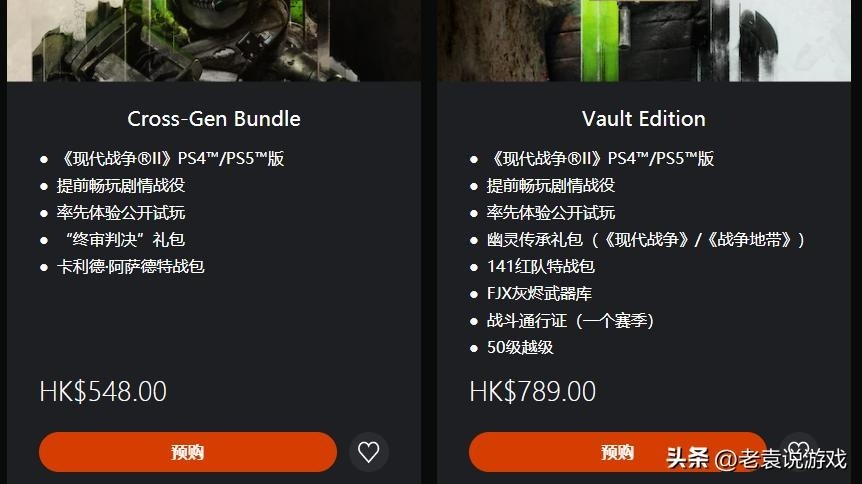Image resolution: width=862 pixels, height=484 pixels.
Task: Click the 头条 @老袁说游戏 watermark text
Action: click(756, 458)
